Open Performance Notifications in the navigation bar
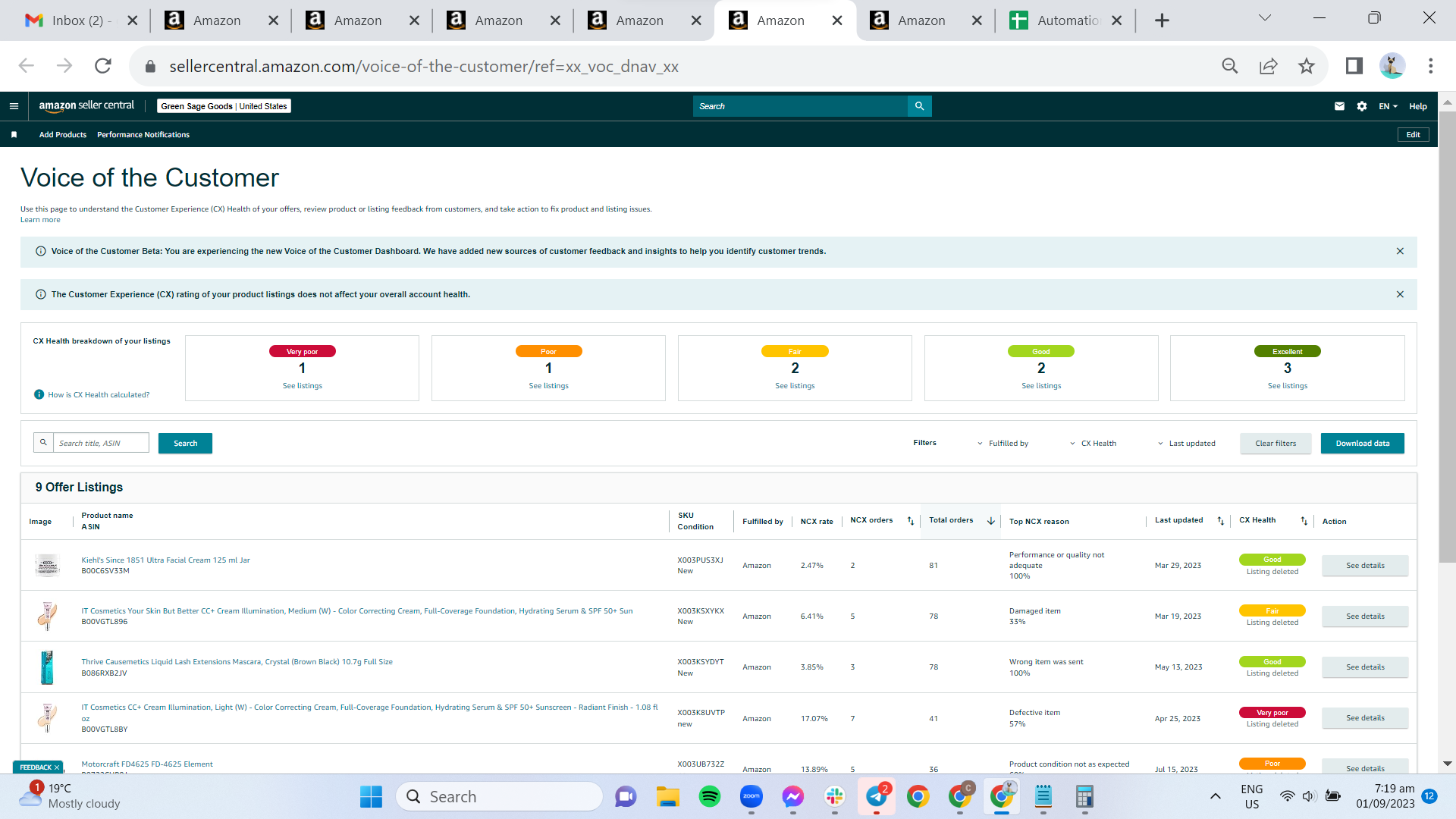Image resolution: width=1456 pixels, height=819 pixels. [143, 135]
